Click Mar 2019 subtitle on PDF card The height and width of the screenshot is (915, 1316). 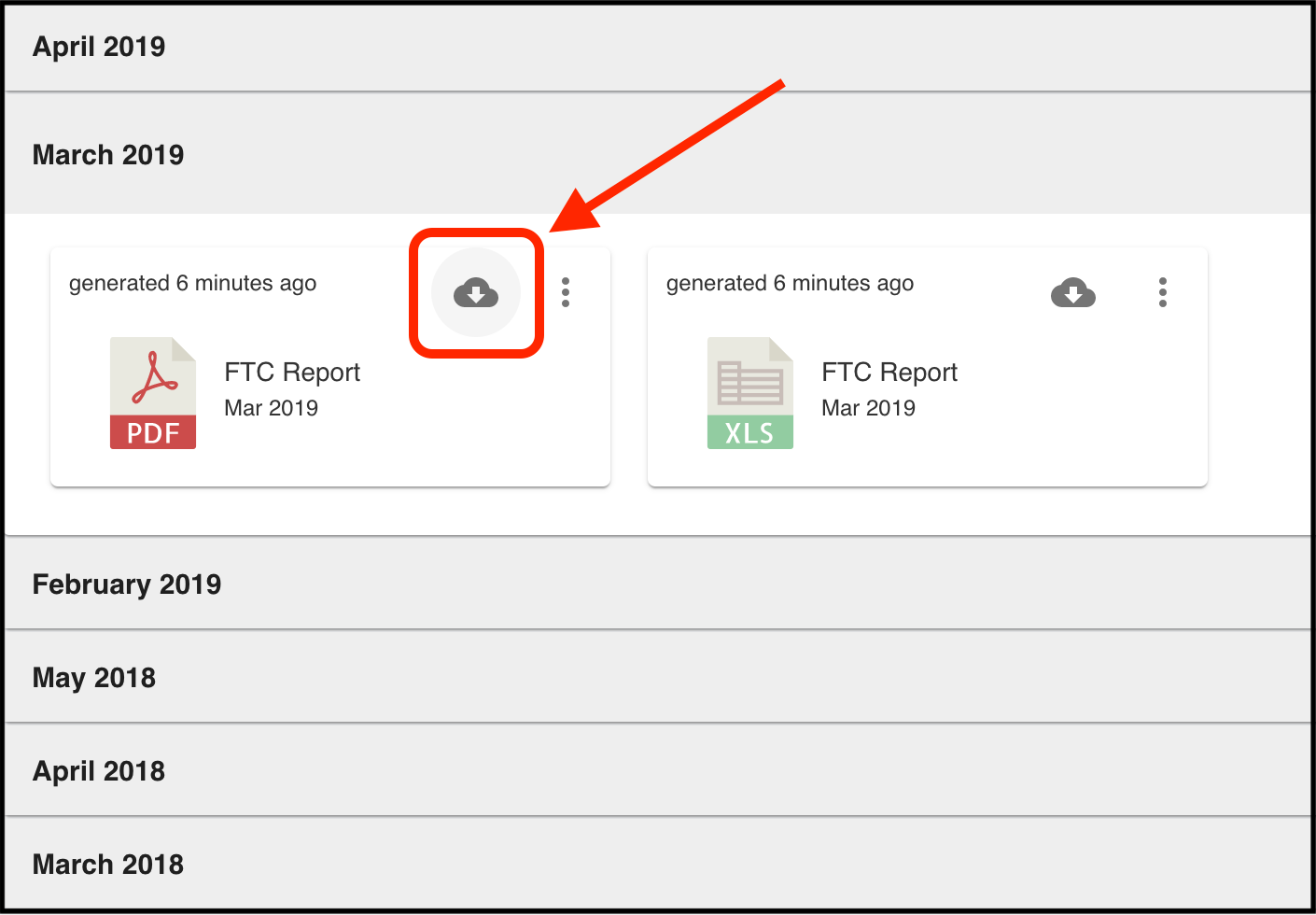pos(271,408)
